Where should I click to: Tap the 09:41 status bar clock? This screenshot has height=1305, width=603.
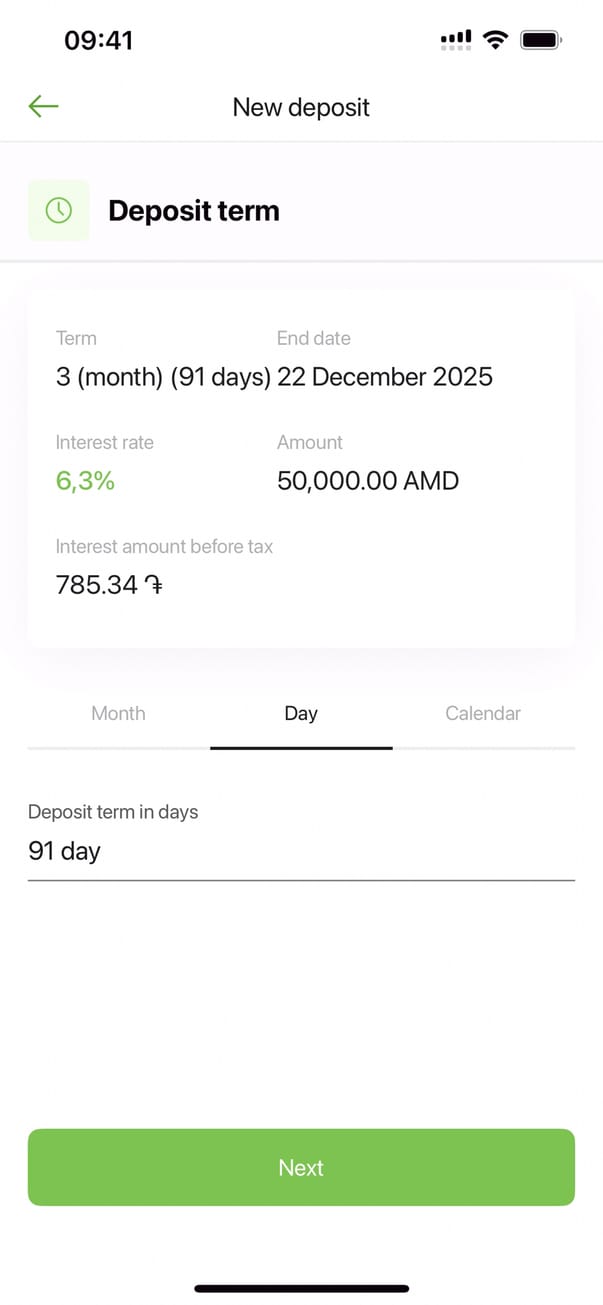[x=98, y=40]
